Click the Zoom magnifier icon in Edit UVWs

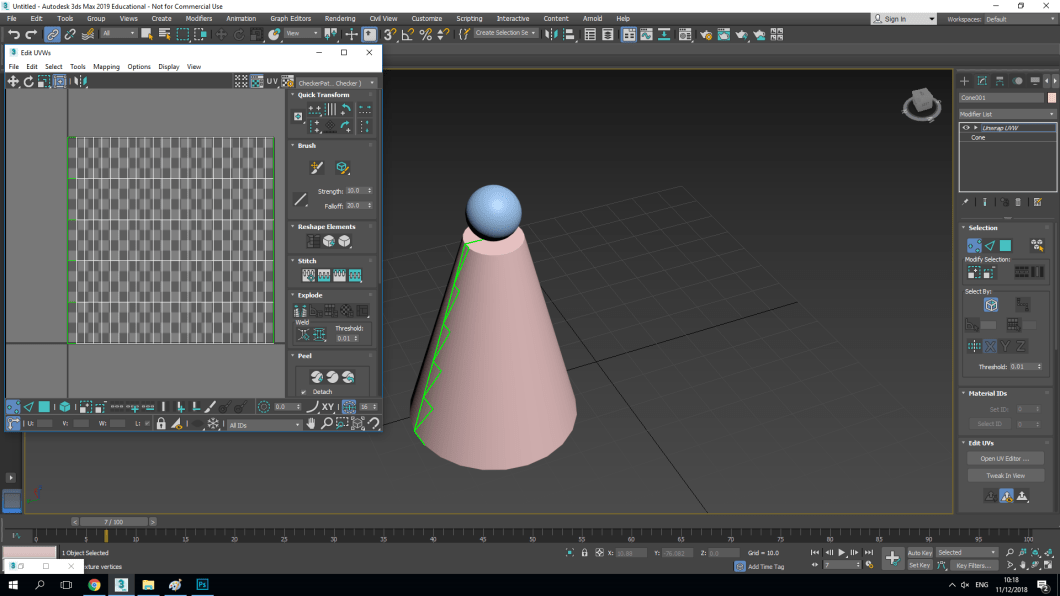(x=327, y=423)
